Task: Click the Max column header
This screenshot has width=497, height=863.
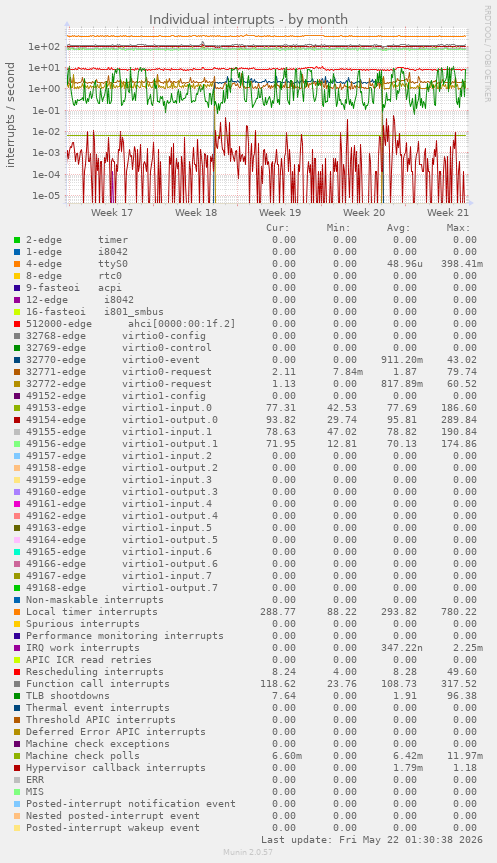Action: [x=458, y=228]
